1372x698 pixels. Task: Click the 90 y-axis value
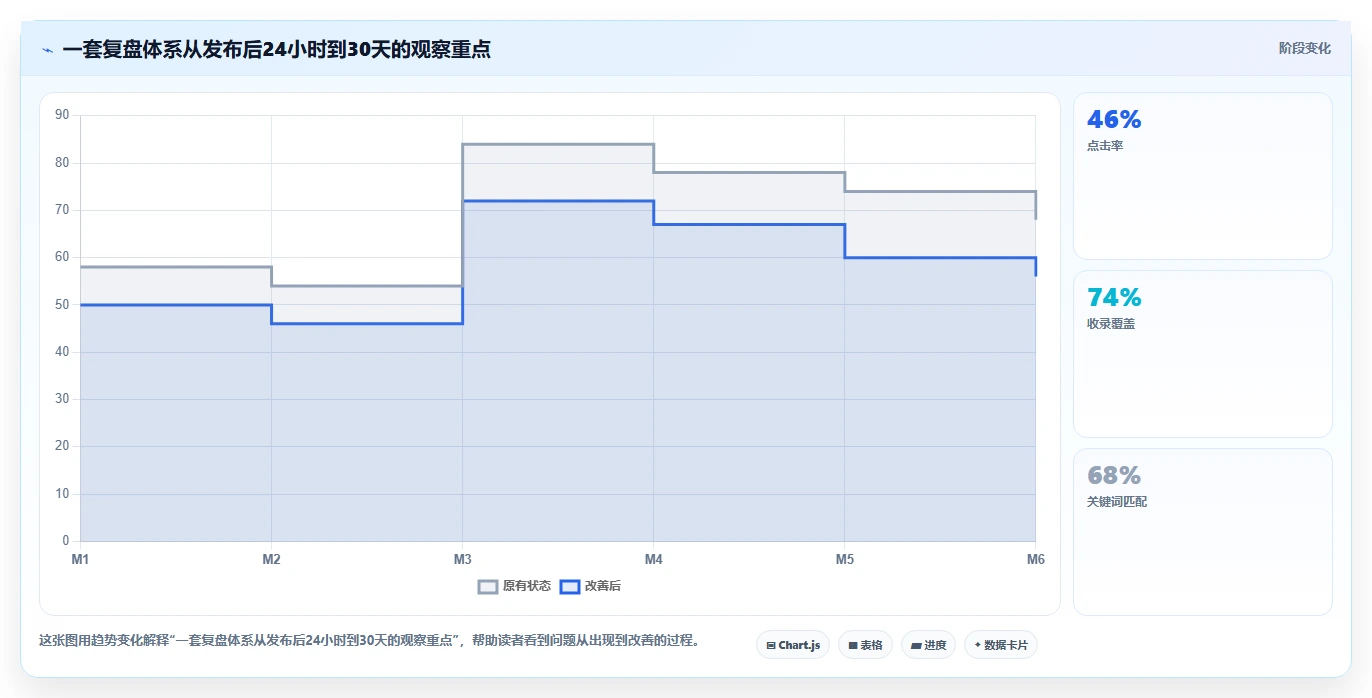(x=62, y=115)
